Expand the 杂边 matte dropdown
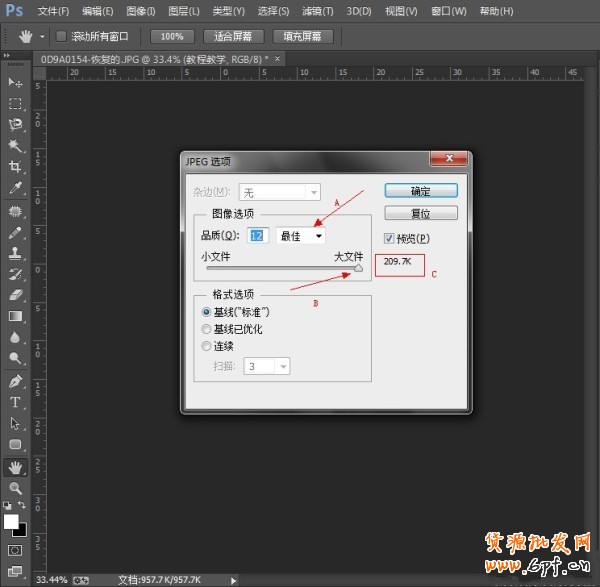Image resolution: width=600 pixels, height=587 pixels. tap(281, 192)
